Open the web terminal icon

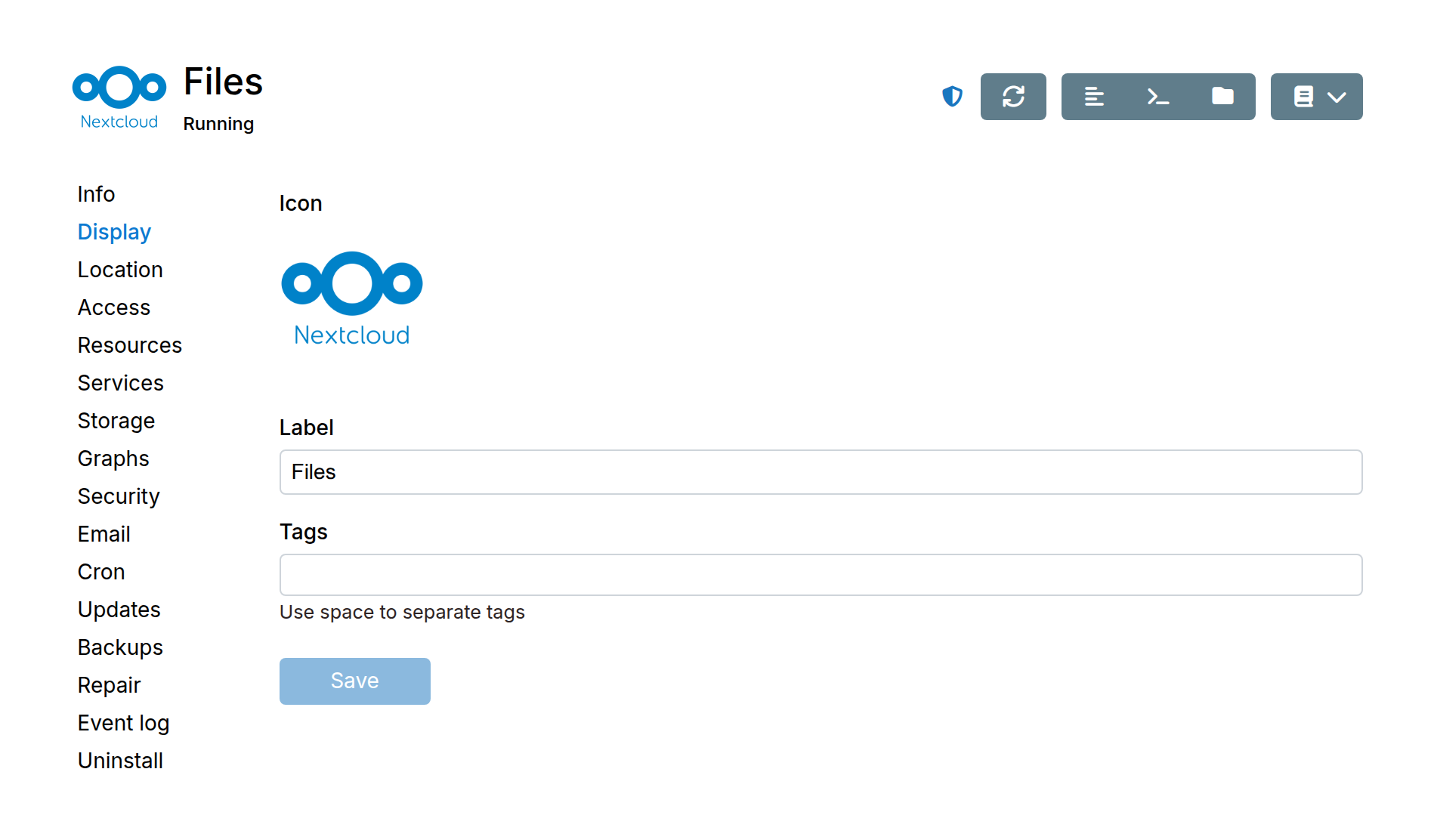tap(1158, 97)
